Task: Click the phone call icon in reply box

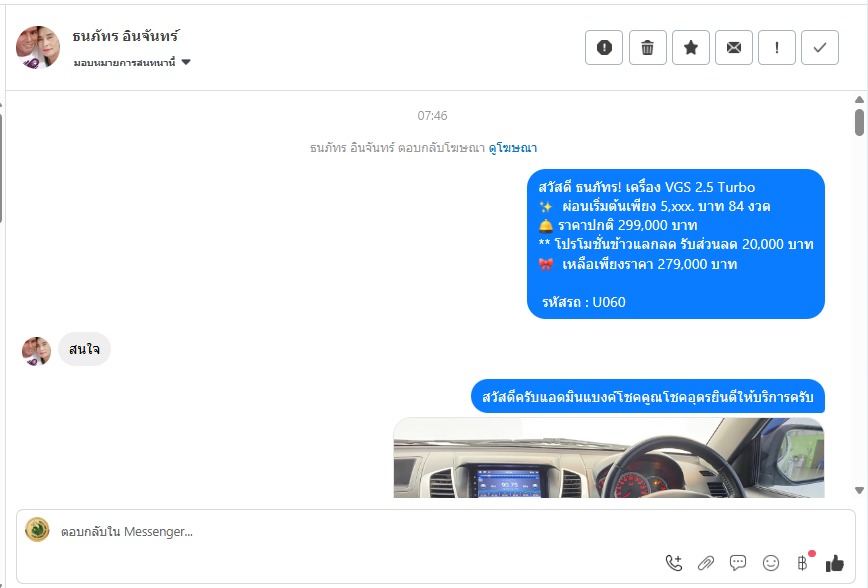Action: 674,563
